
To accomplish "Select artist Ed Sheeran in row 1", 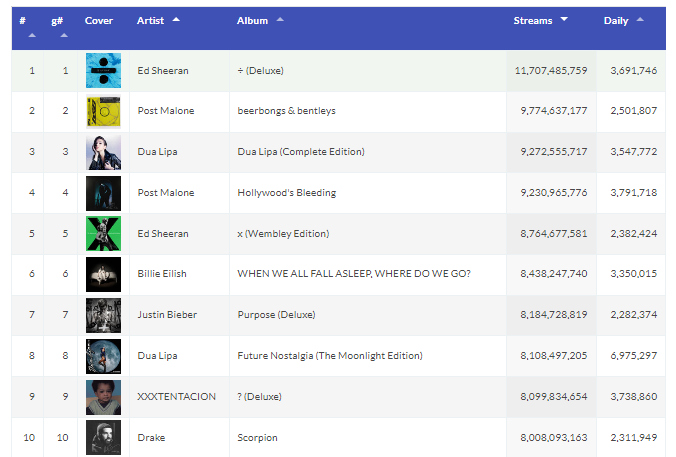I will click(x=163, y=71).
